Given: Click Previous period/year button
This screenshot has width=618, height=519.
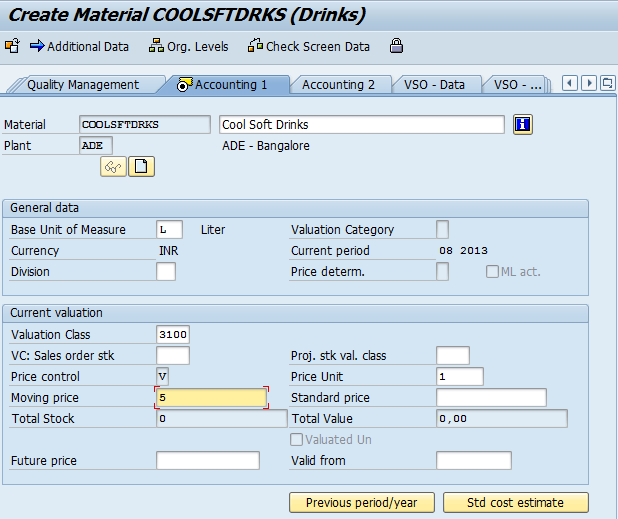Looking at the screenshot, I should (x=361, y=502).
